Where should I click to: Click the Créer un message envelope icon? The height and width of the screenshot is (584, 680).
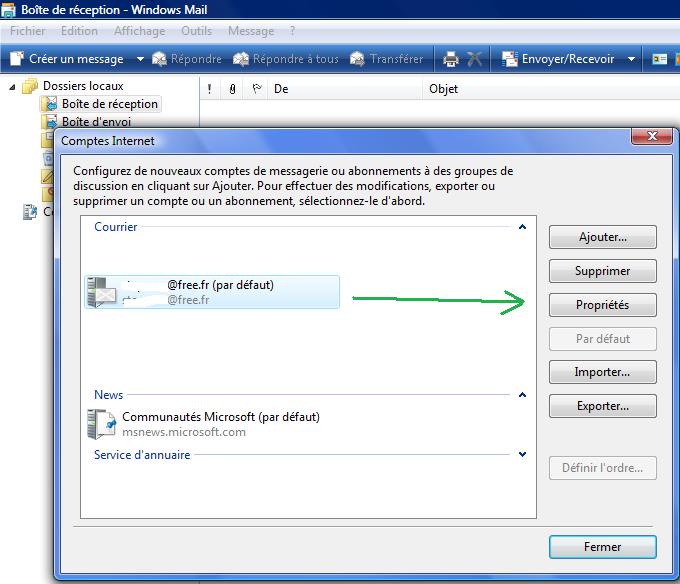tap(17, 59)
